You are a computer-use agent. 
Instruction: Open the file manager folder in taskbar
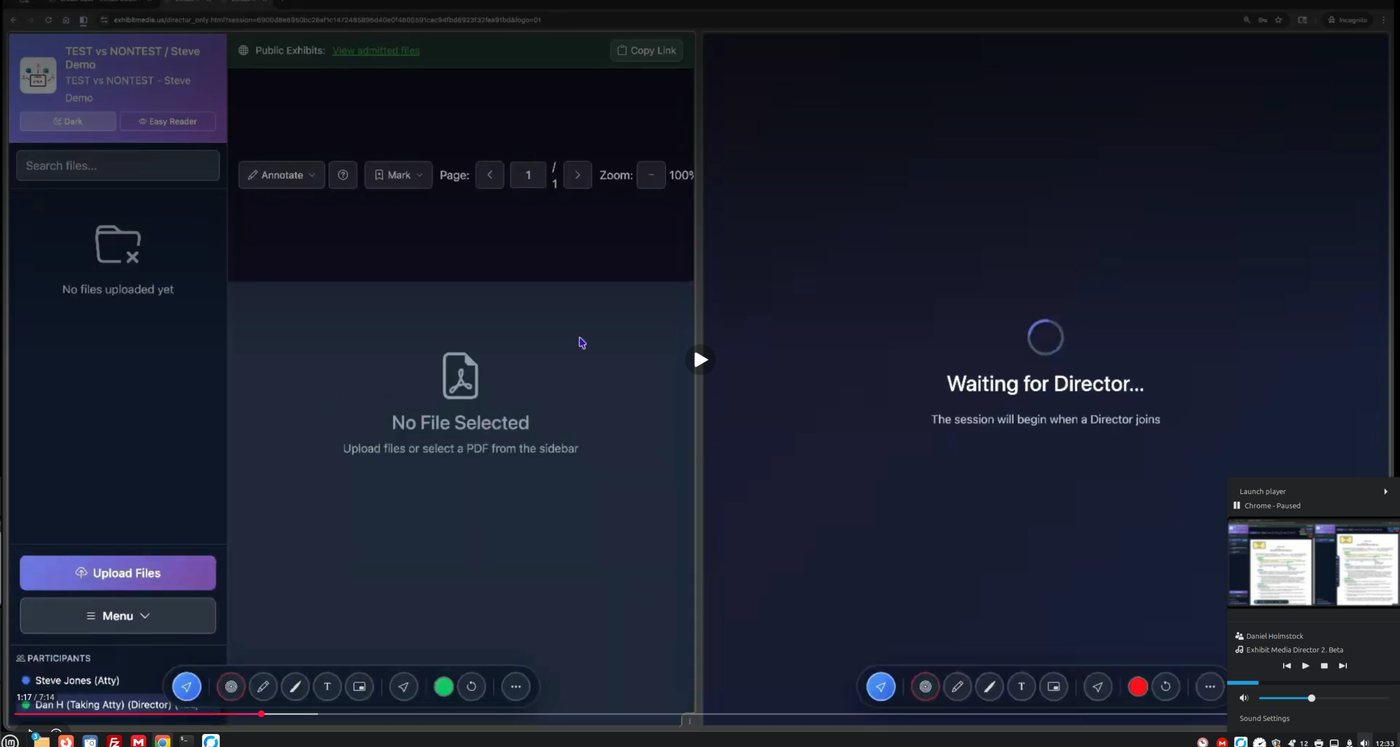(x=41, y=741)
